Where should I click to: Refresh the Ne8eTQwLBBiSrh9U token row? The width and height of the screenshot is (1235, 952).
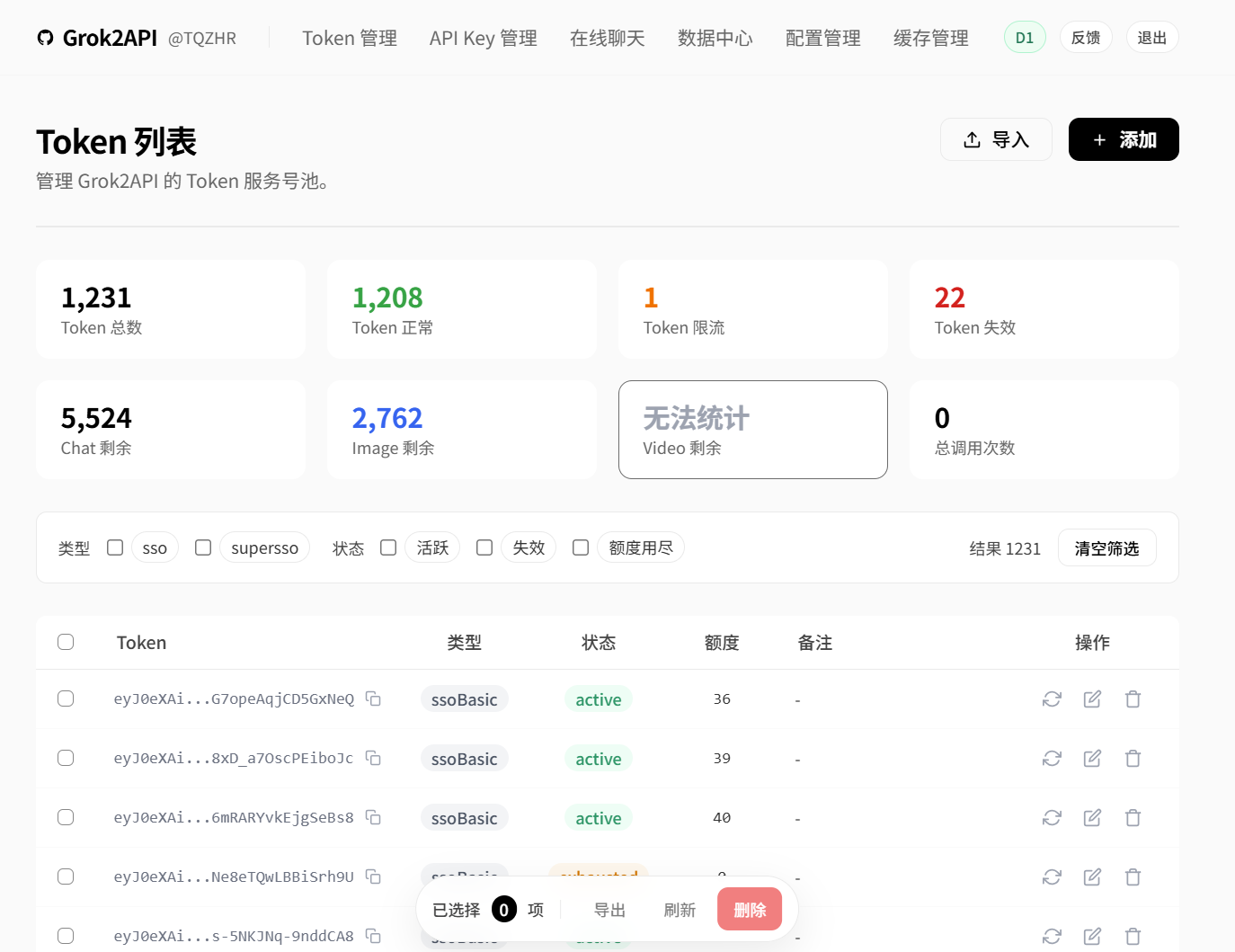pyautogui.click(x=1052, y=876)
